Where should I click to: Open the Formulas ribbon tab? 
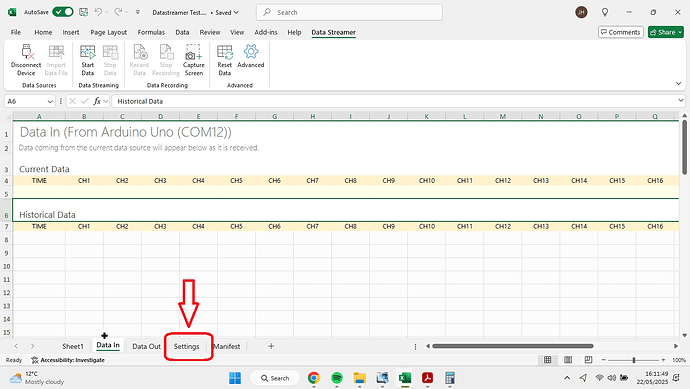pyautogui.click(x=151, y=32)
